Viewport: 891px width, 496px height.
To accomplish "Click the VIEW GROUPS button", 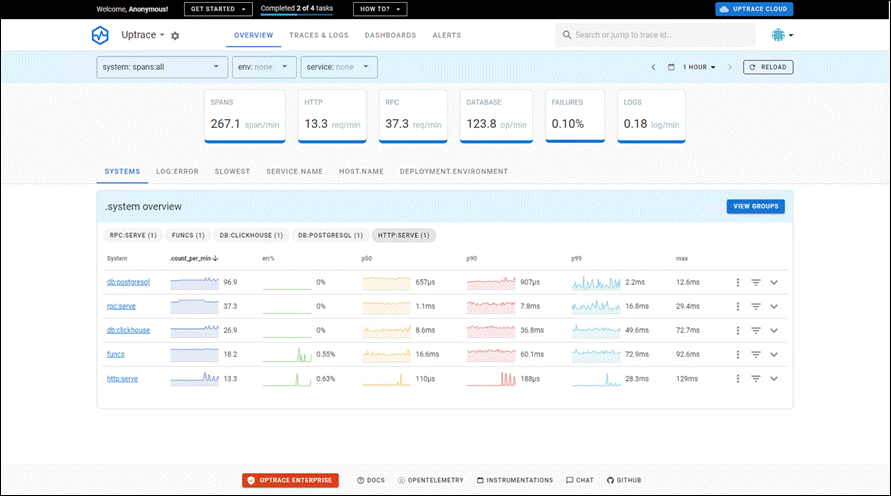I will [x=756, y=206].
